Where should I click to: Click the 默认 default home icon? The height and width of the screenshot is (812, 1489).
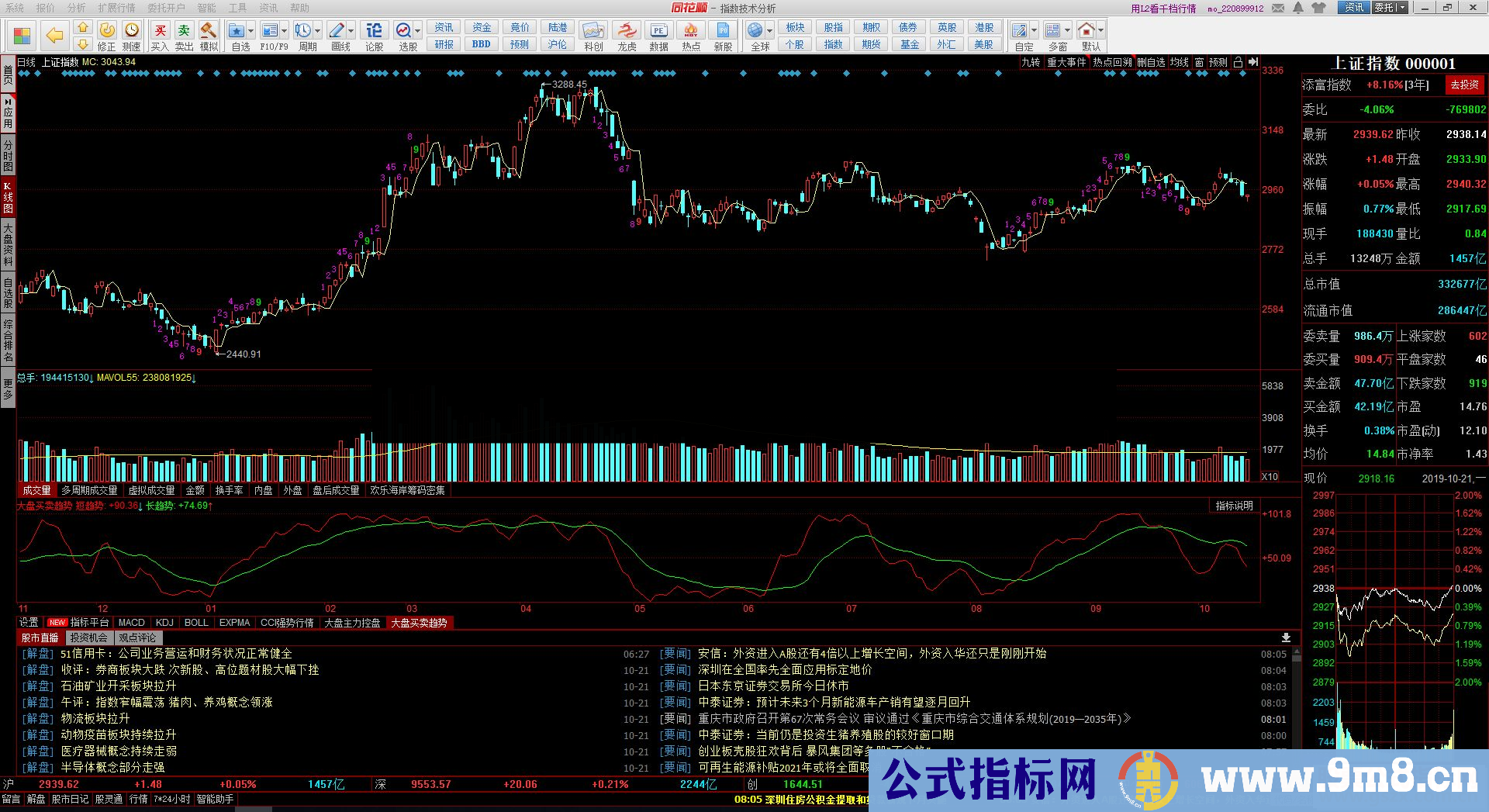[x=1087, y=30]
